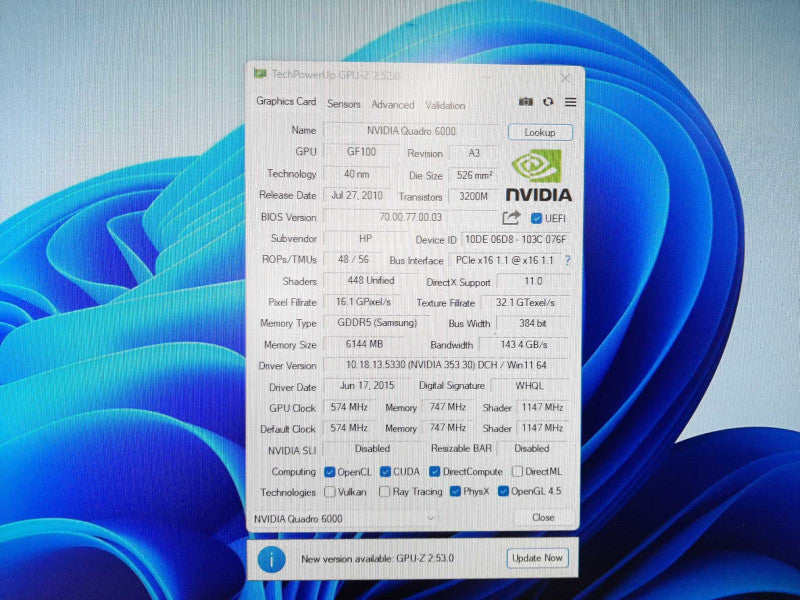Toggle the UEFI checkbox
The height and width of the screenshot is (600, 800).
(x=536, y=218)
